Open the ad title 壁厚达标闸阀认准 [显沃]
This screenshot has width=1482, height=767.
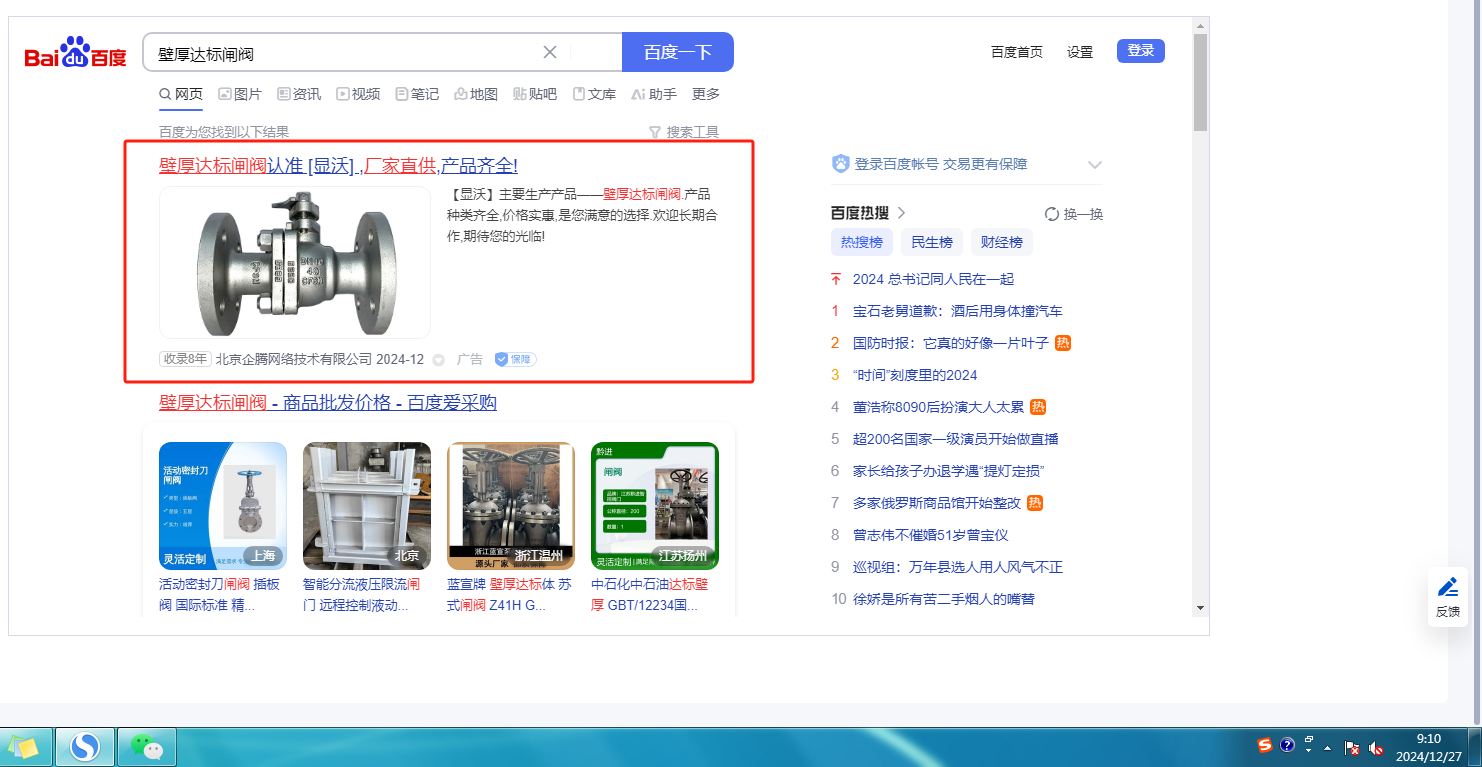pyautogui.click(x=338, y=166)
